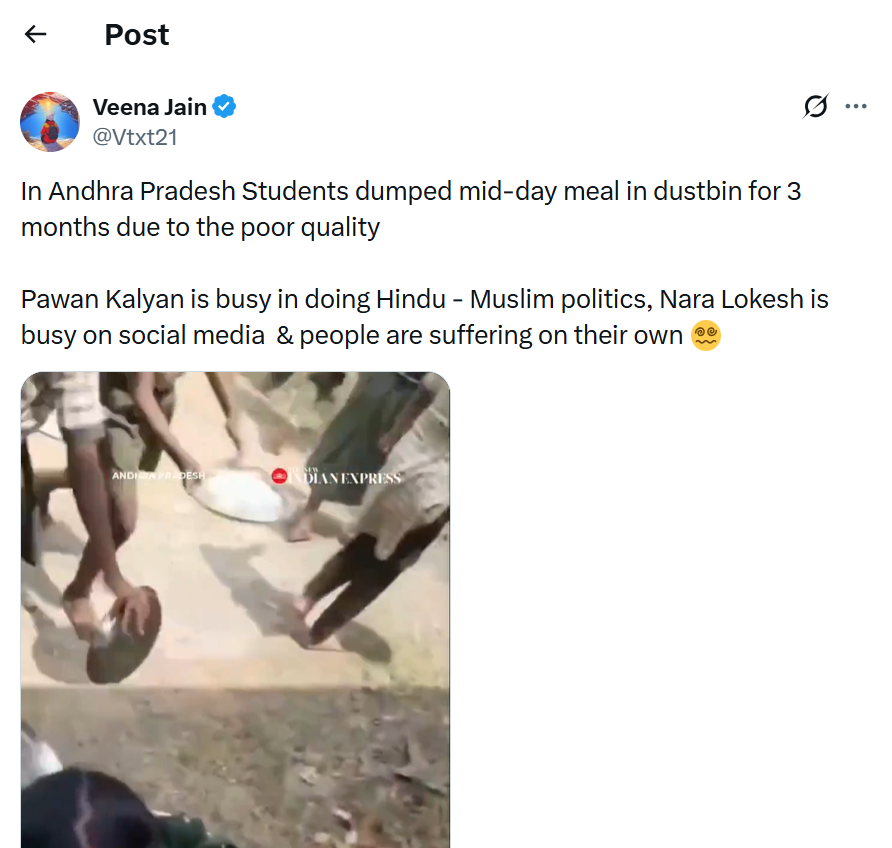Click the "ANDHRA PRADESH" video watermark label
Viewport: 892px width, 848px height.
(x=158, y=476)
